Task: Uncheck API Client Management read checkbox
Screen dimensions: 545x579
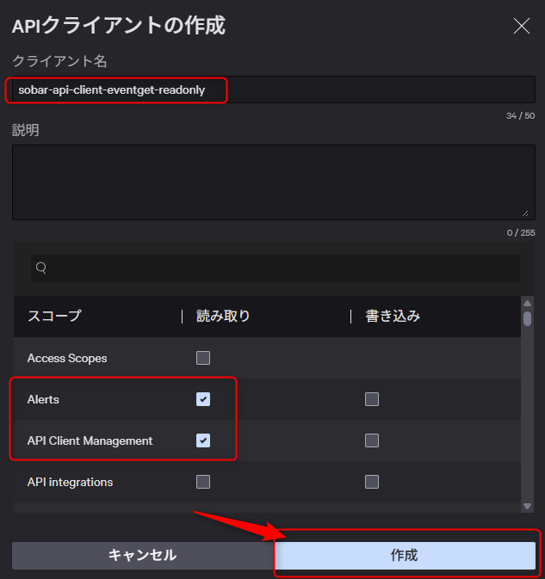Action: click(203, 441)
